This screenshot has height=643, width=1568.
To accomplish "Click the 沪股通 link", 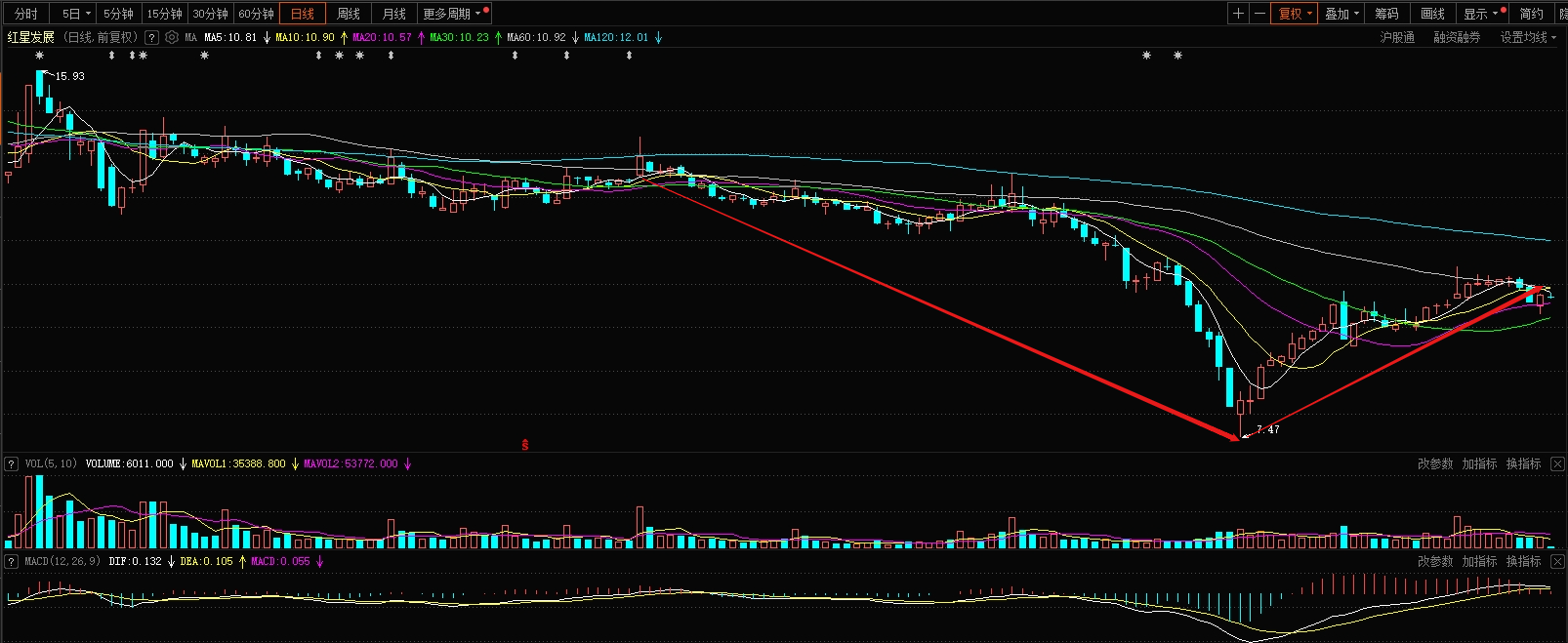I will click(1397, 38).
